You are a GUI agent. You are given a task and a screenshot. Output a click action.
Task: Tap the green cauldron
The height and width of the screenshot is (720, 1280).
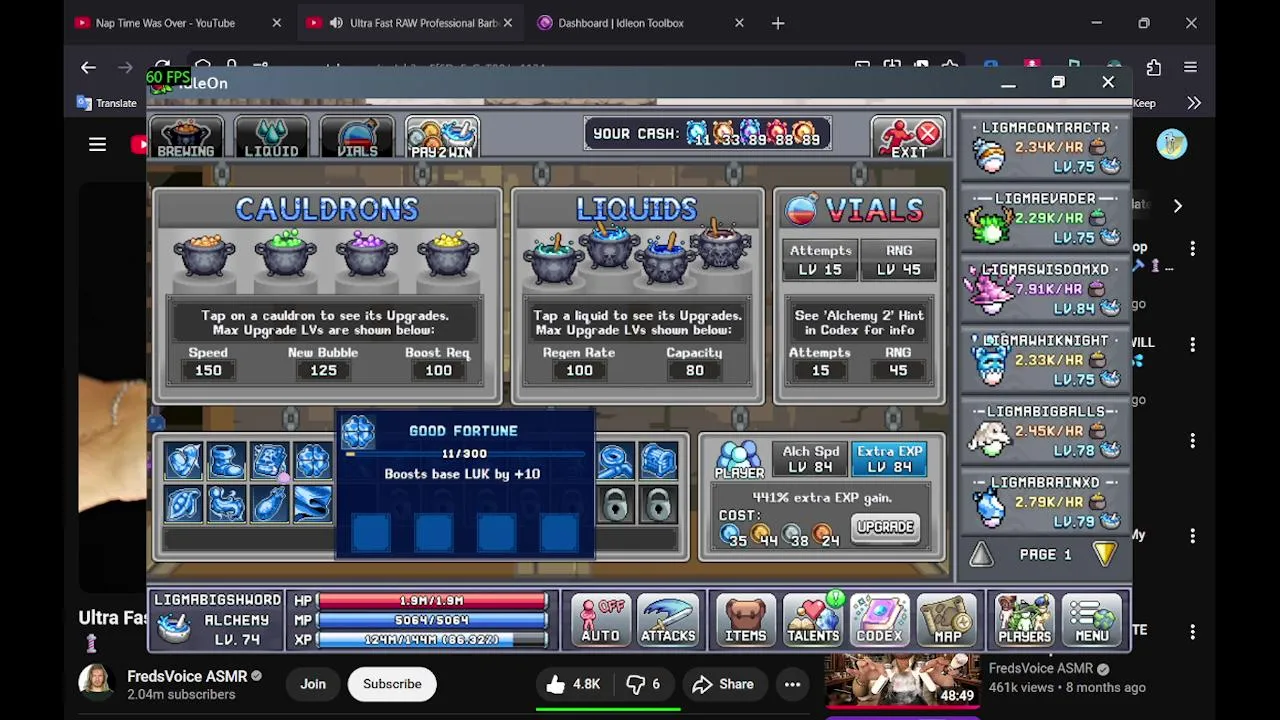click(286, 254)
